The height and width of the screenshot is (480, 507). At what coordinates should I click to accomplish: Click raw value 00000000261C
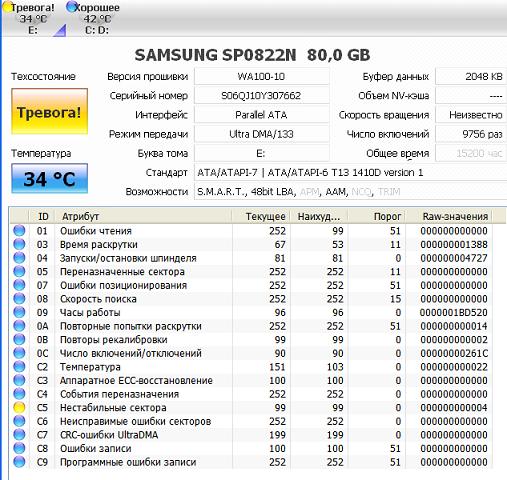coord(454,353)
